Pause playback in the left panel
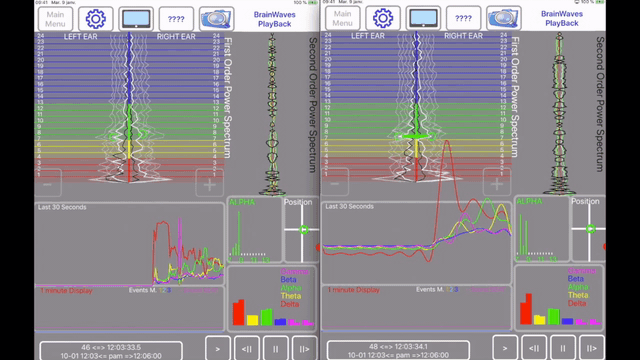The height and width of the screenshot is (360, 640). point(276,349)
